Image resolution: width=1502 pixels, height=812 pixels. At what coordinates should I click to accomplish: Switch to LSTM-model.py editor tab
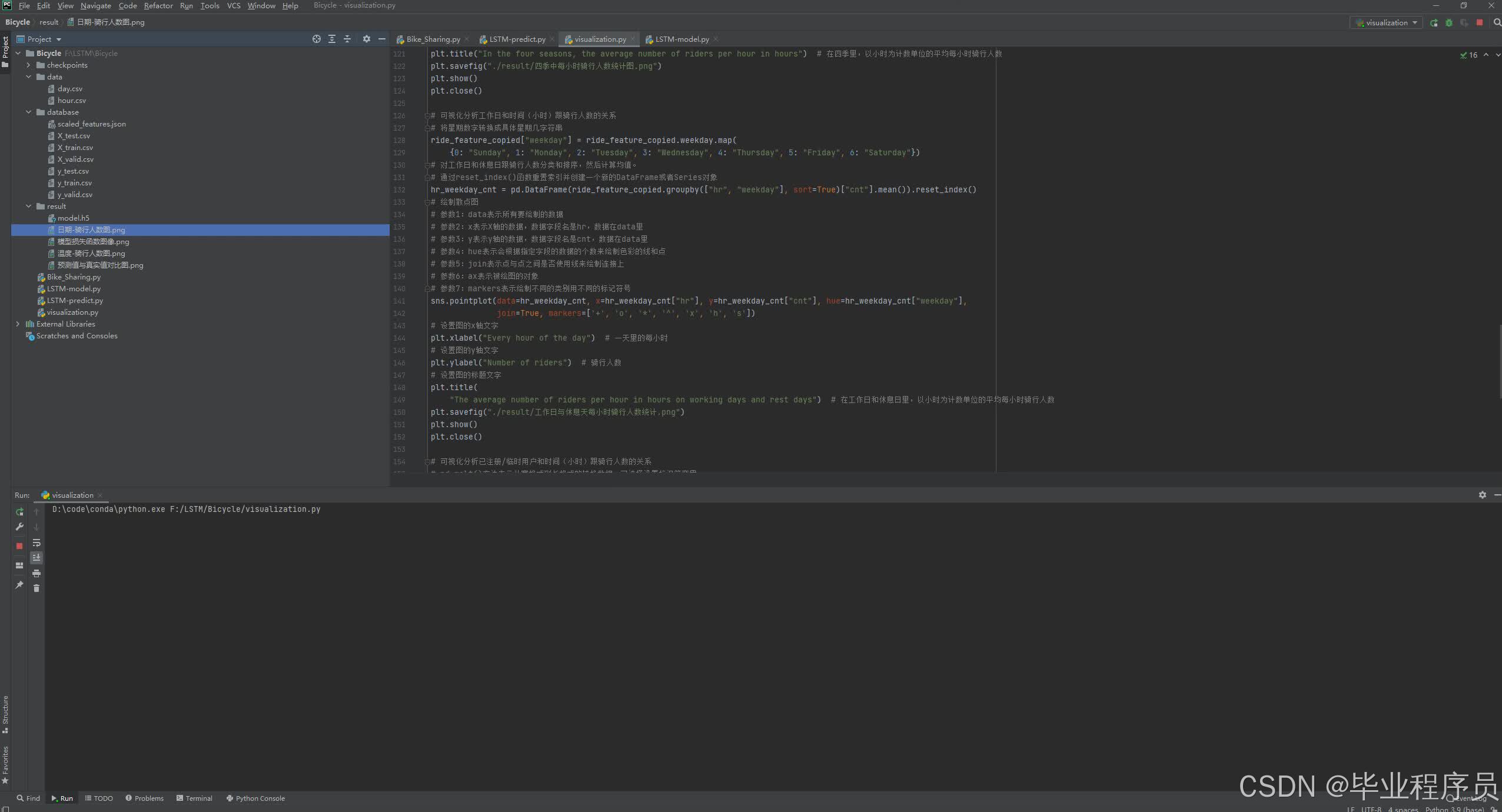click(682, 39)
